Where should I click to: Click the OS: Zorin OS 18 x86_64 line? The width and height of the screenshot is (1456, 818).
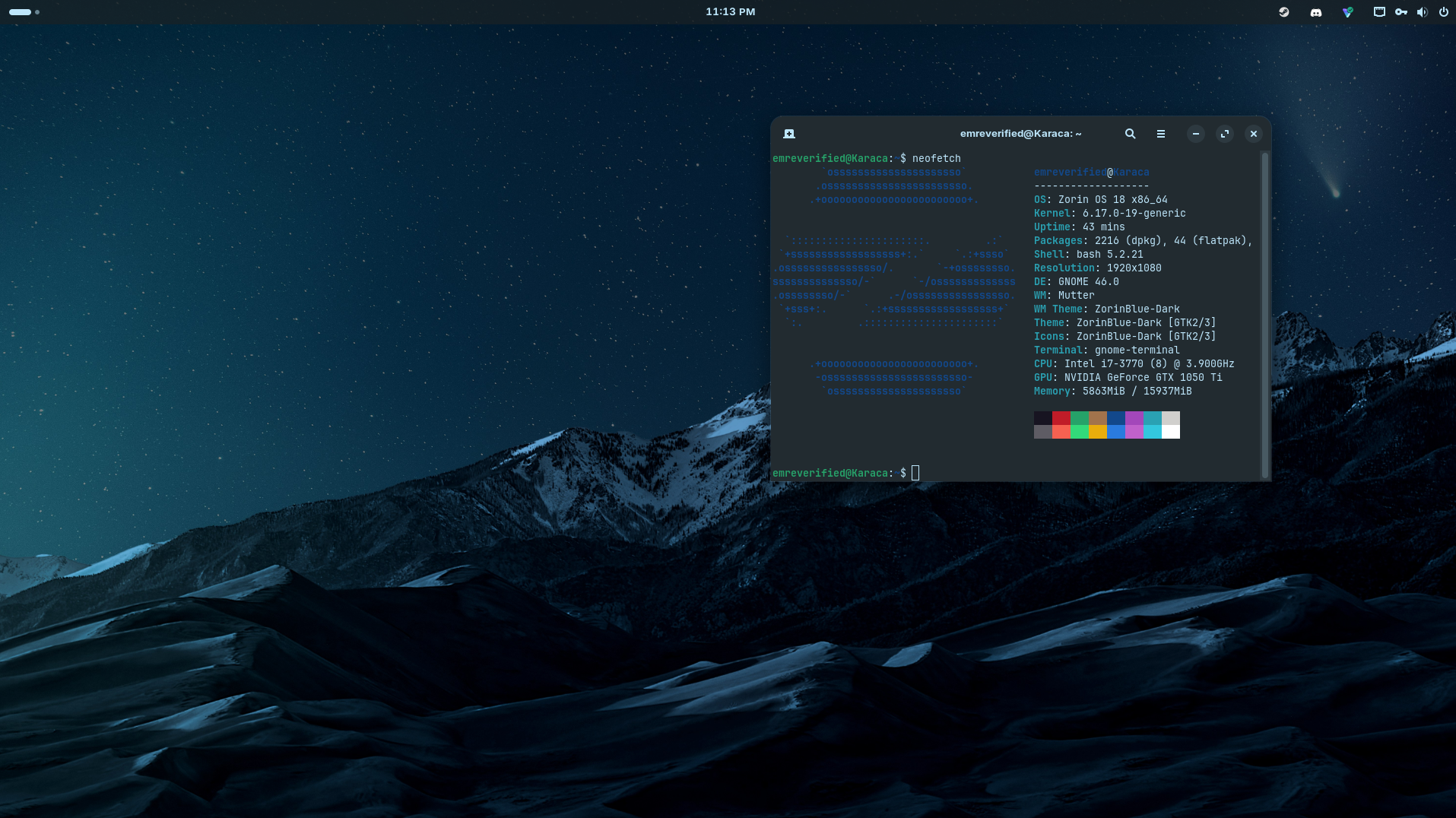coord(1101,200)
